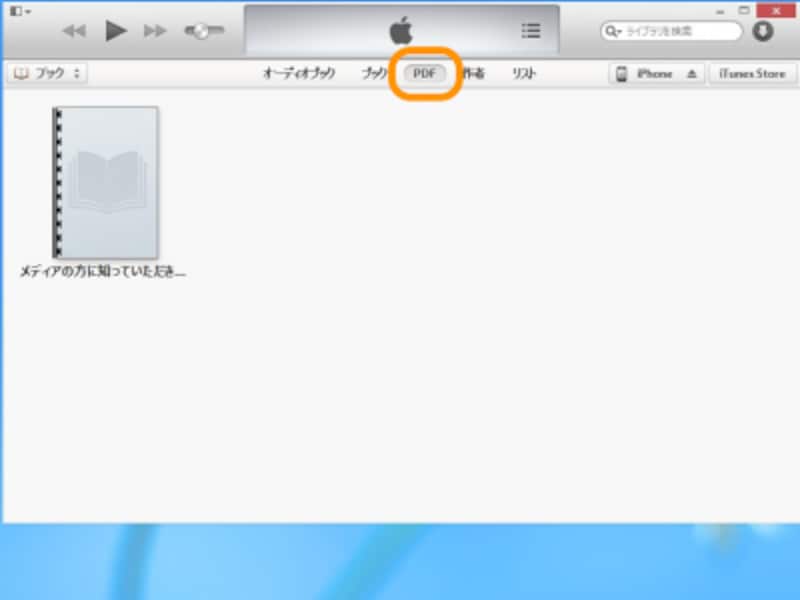800x600 pixels.
Task: Click the メディアの方に知っていただき... title
Action: (x=103, y=272)
